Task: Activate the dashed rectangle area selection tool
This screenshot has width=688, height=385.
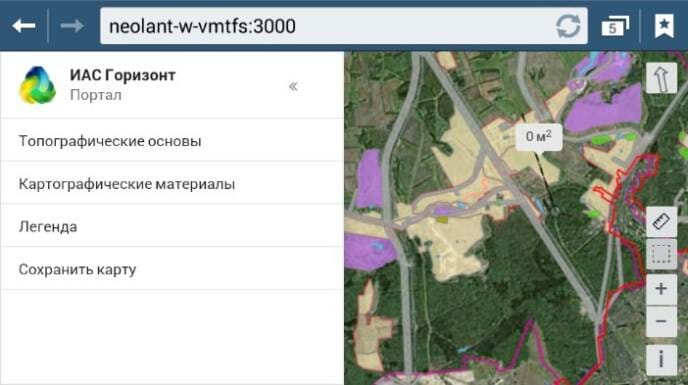Action: pyautogui.click(x=661, y=254)
